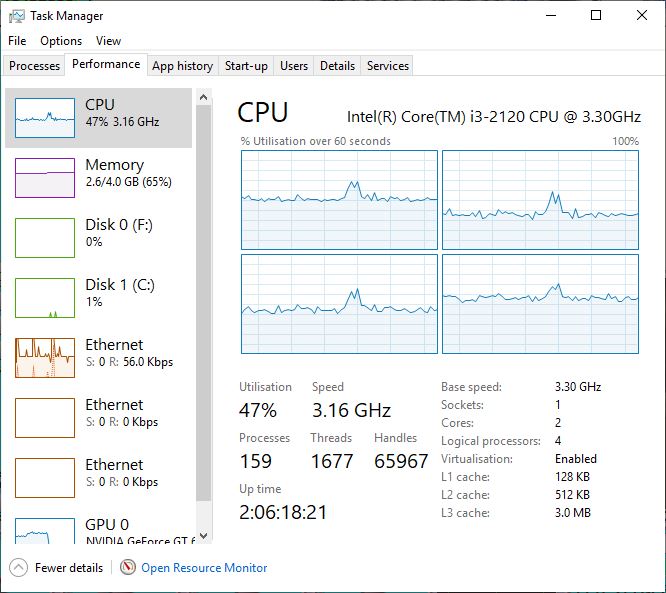Image resolution: width=666 pixels, height=593 pixels.
Task: Click the L2 cache 512 KB value
Action: click(x=572, y=495)
